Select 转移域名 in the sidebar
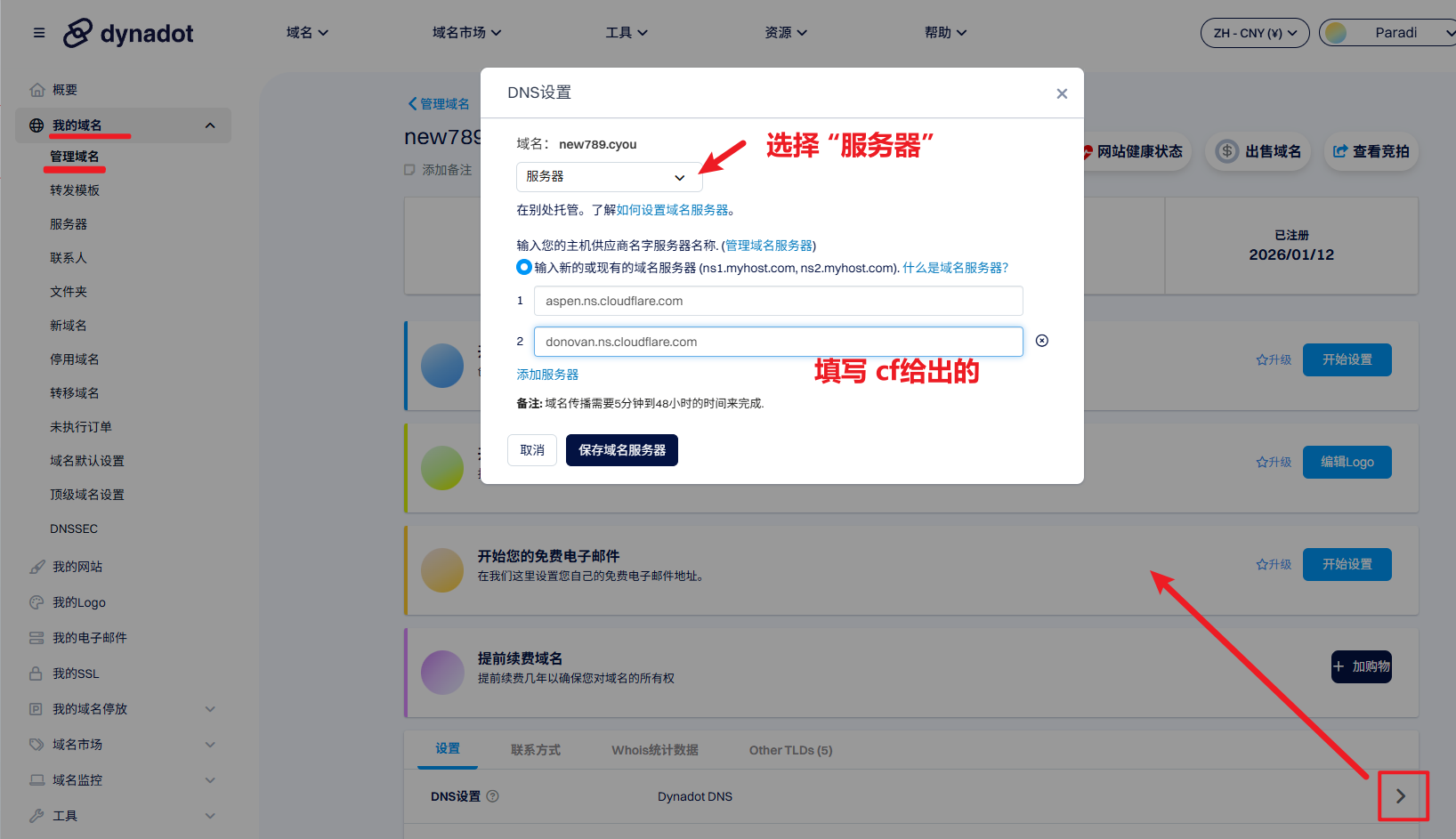The width and height of the screenshot is (1456, 839). [x=75, y=393]
